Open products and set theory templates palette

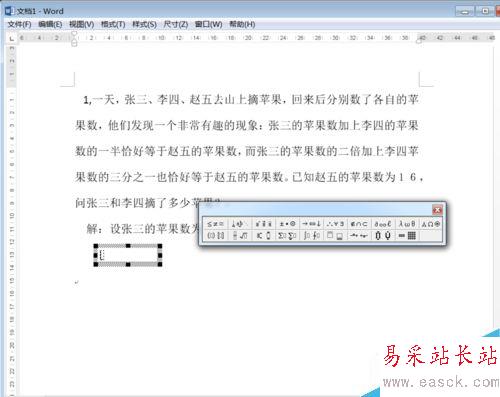pyautogui.click(x=383, y=236)
